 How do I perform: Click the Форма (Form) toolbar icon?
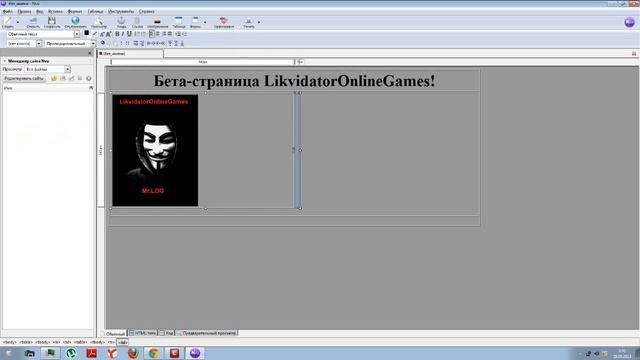tap(196, 22)
